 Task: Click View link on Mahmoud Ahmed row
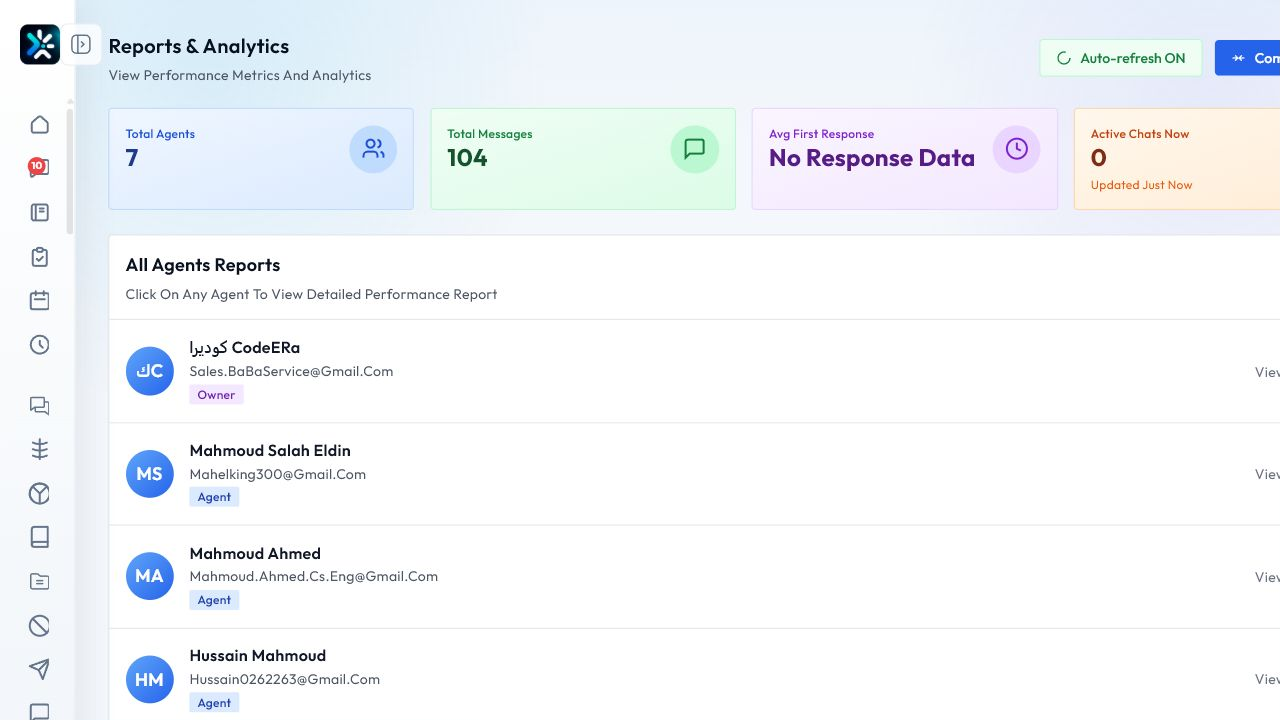[1267, 577]
